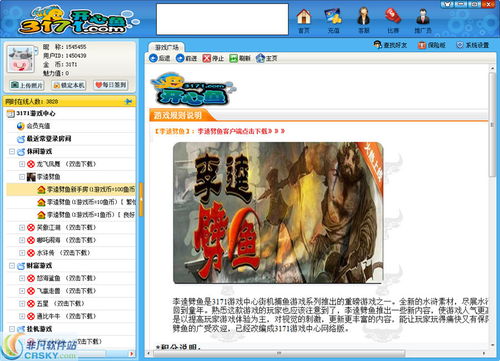The height and width of the screenshot is (361, 500).
Task: Collapse the 财富游戏 category node
Action: [12, 266]
